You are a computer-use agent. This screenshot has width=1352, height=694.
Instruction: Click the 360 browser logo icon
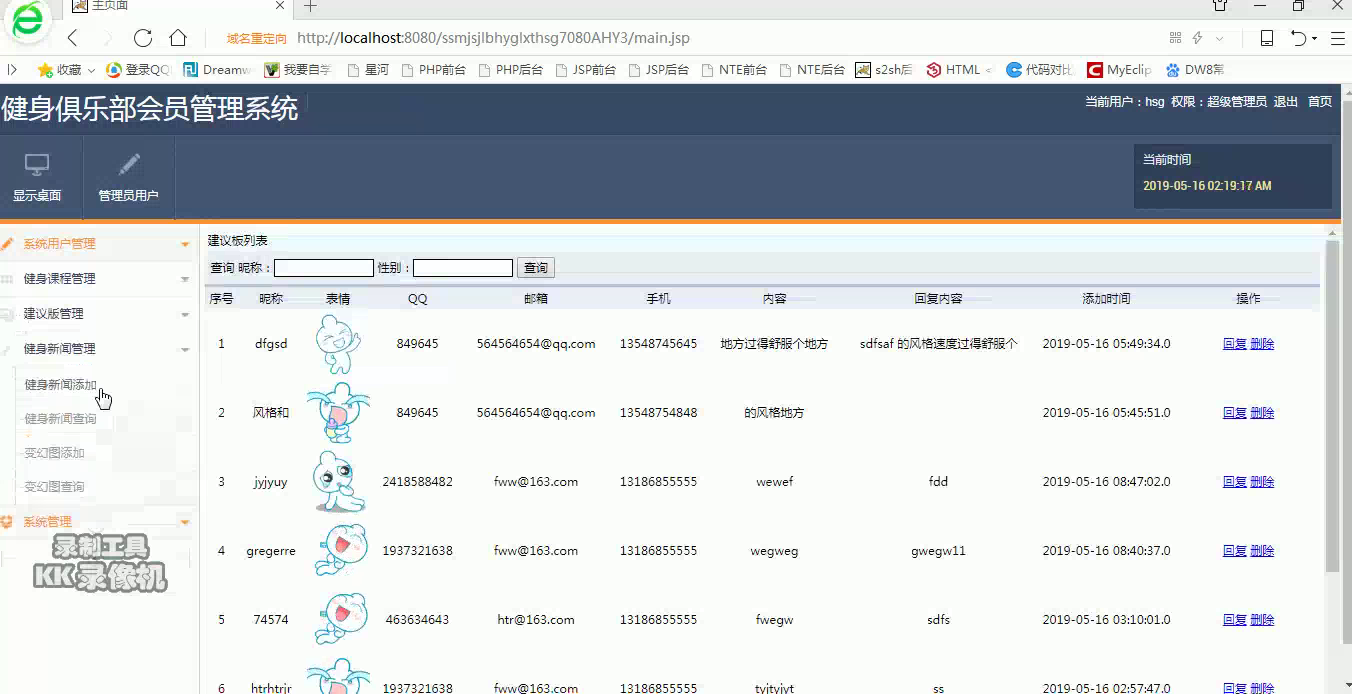[27, 21]
